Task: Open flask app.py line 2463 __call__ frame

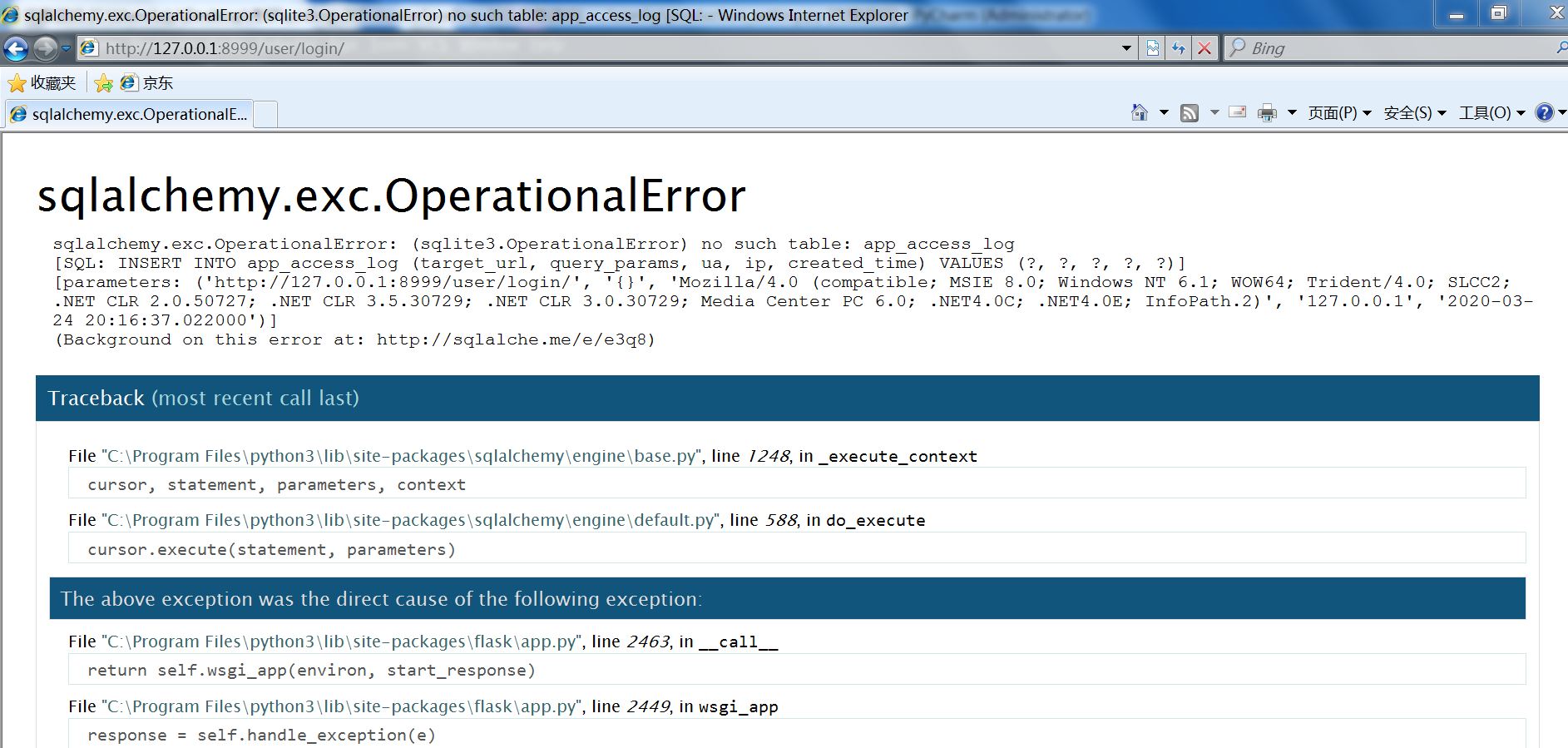Action: pos(423,641)
